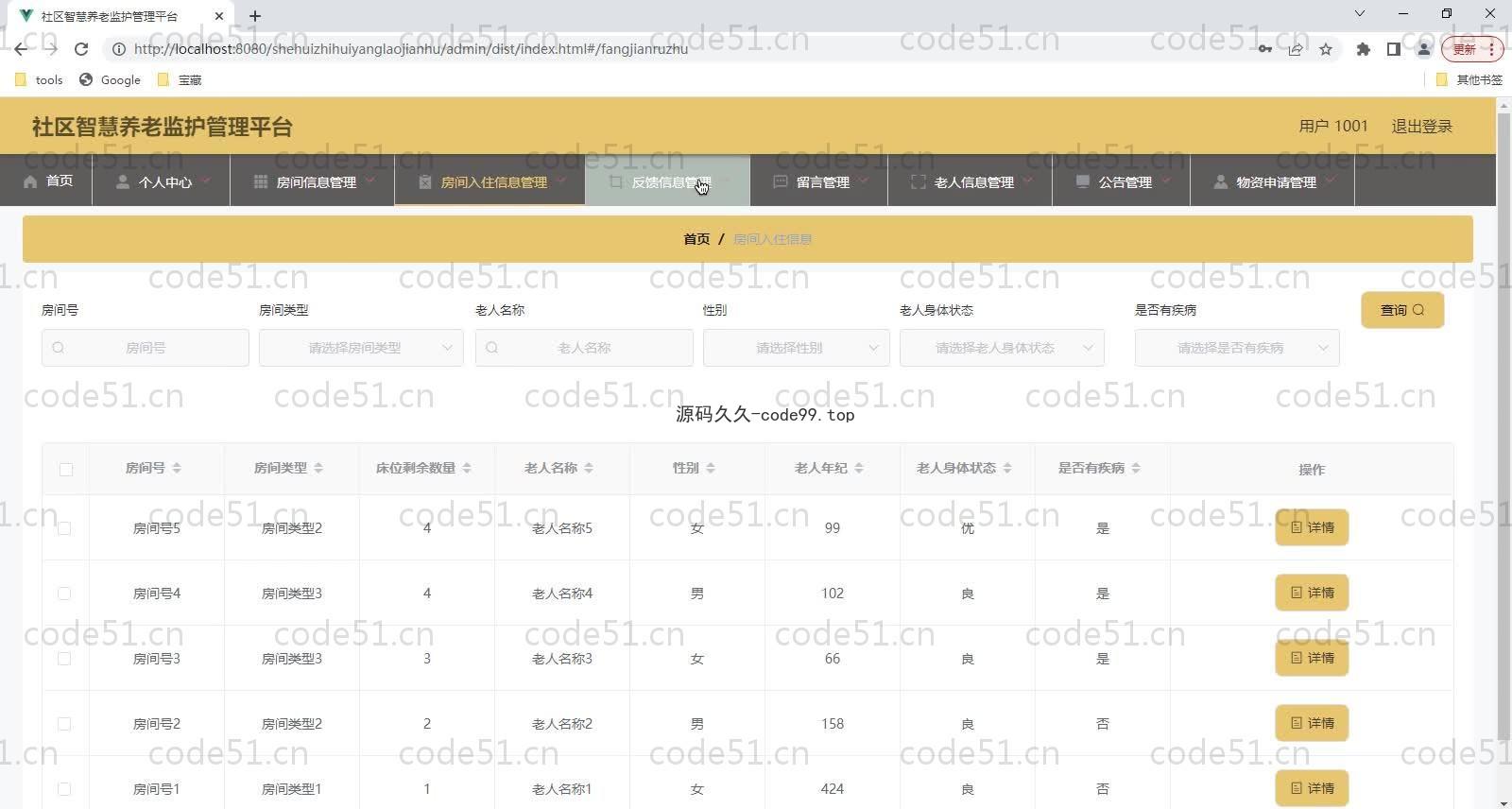Click search icon inside 房间号 field
Viewport: 1512px width, 809px height.
(59, 348)
